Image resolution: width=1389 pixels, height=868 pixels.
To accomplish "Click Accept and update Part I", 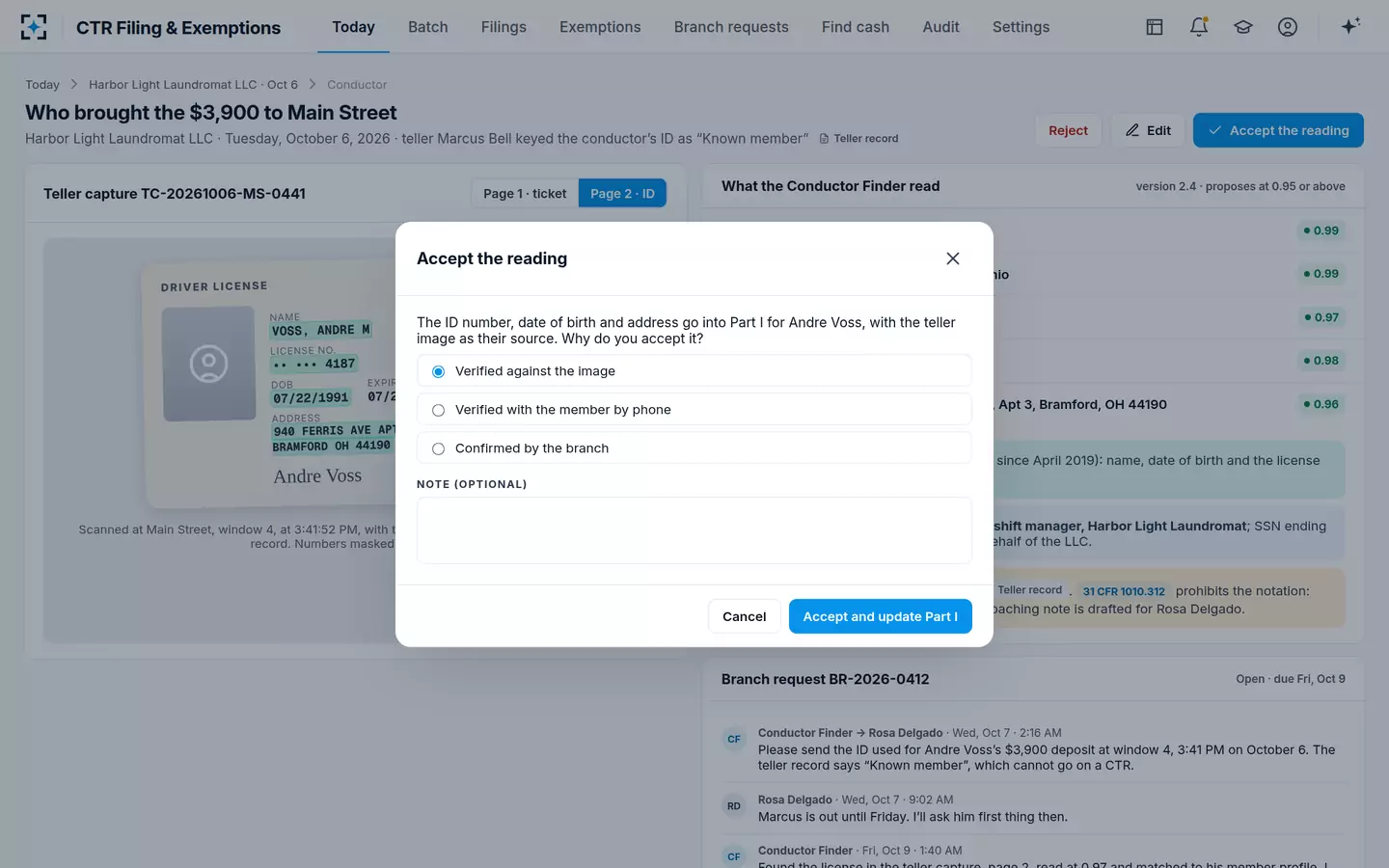I will [x=881, y=616].
